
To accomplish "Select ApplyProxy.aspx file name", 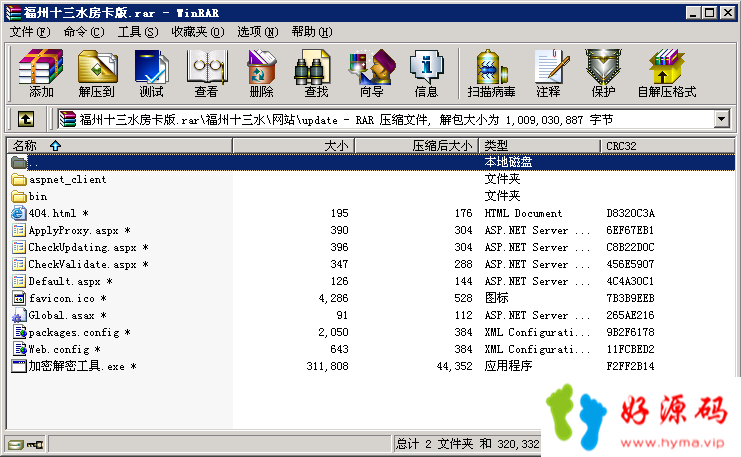I will (x=73, y=231).
